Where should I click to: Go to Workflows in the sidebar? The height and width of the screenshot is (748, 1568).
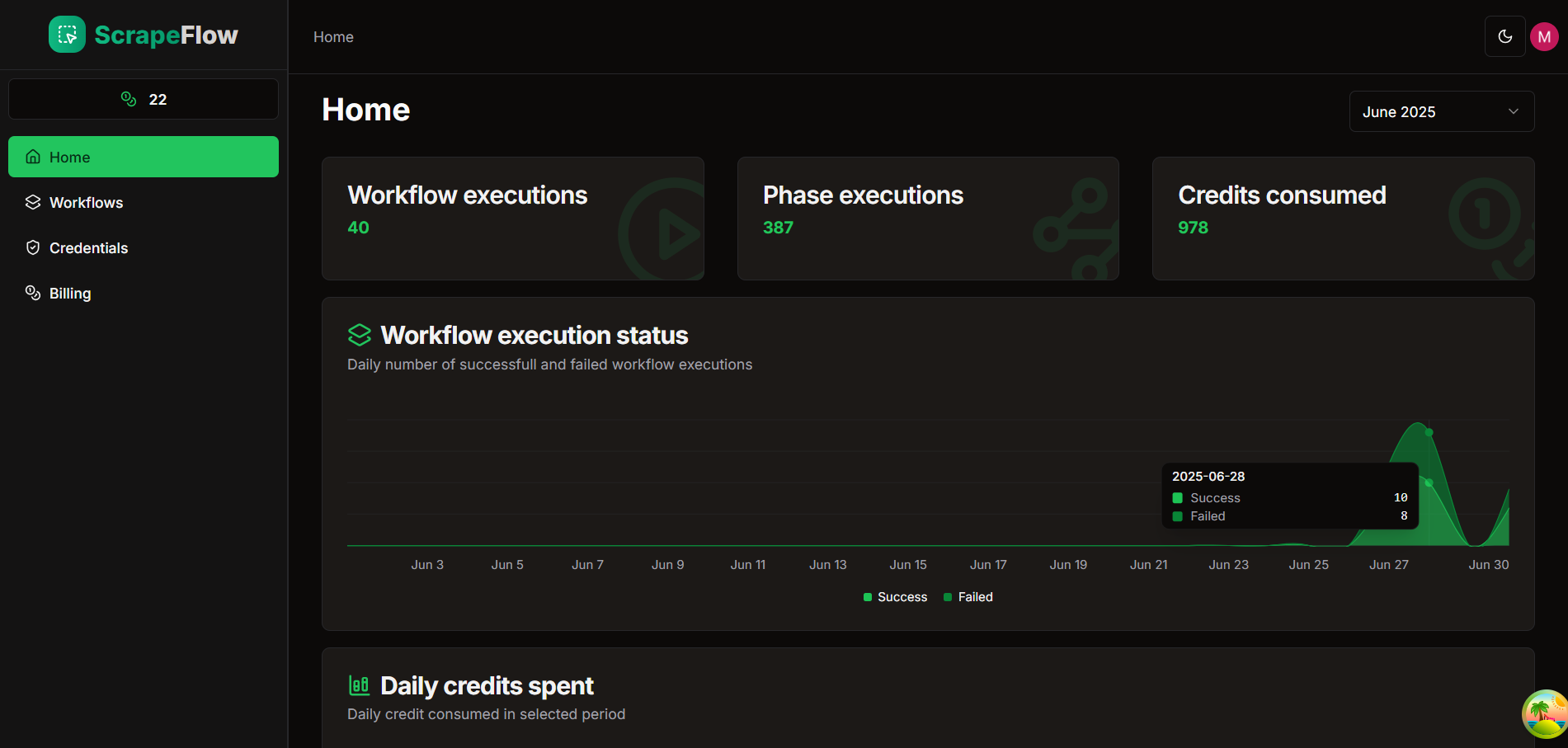tap(86, 202)
